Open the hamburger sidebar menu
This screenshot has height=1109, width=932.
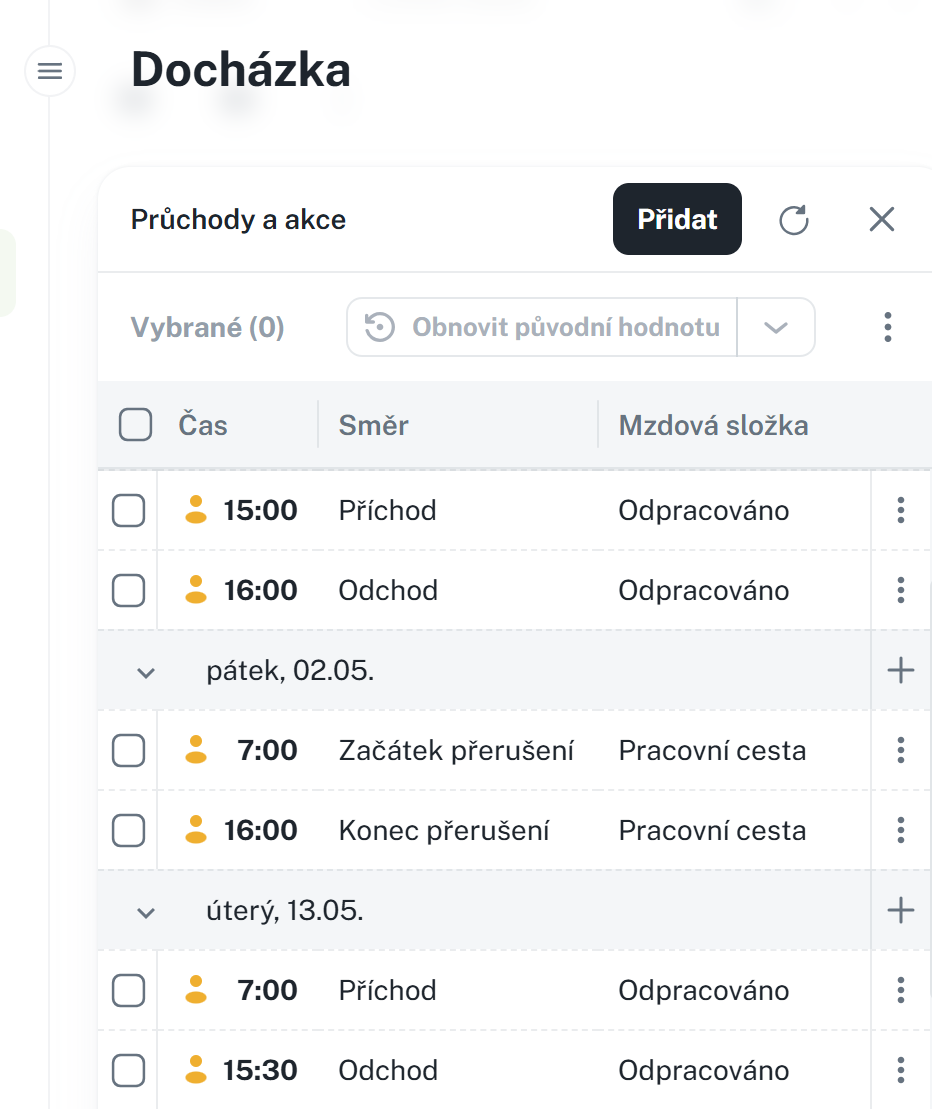(x=50, y=72)
